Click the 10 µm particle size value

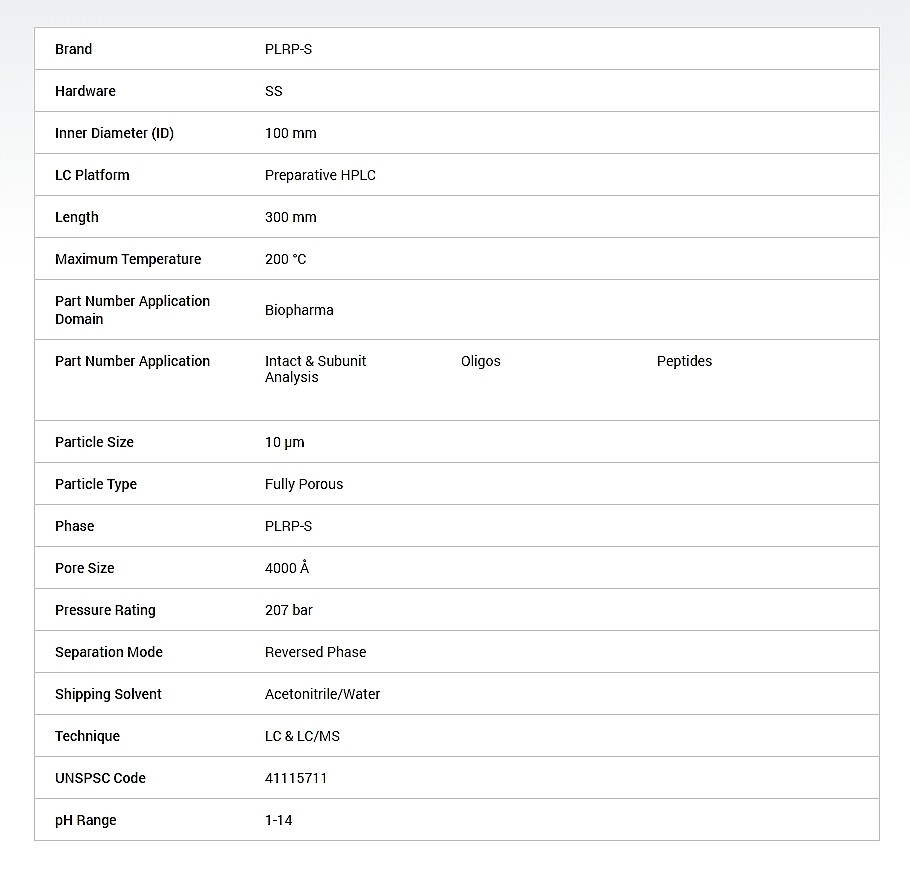pyautogui.click(x=285, y=442)
